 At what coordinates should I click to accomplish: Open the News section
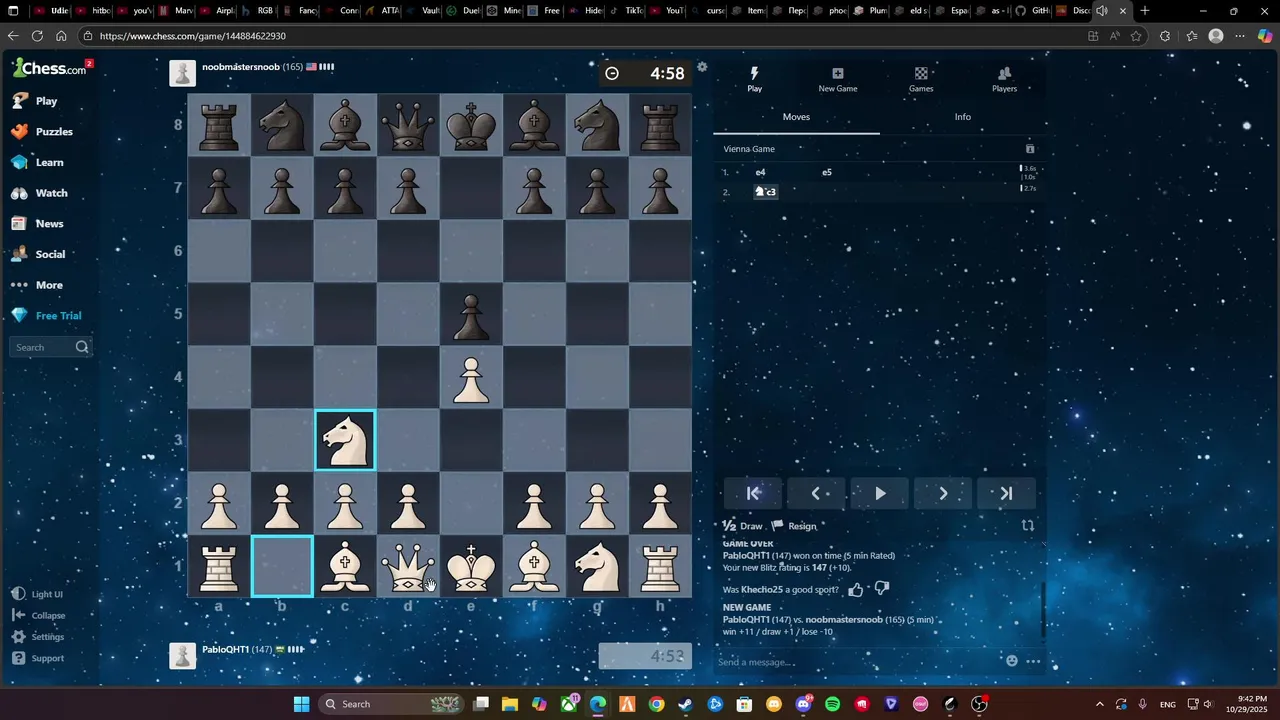pos(38,224)
